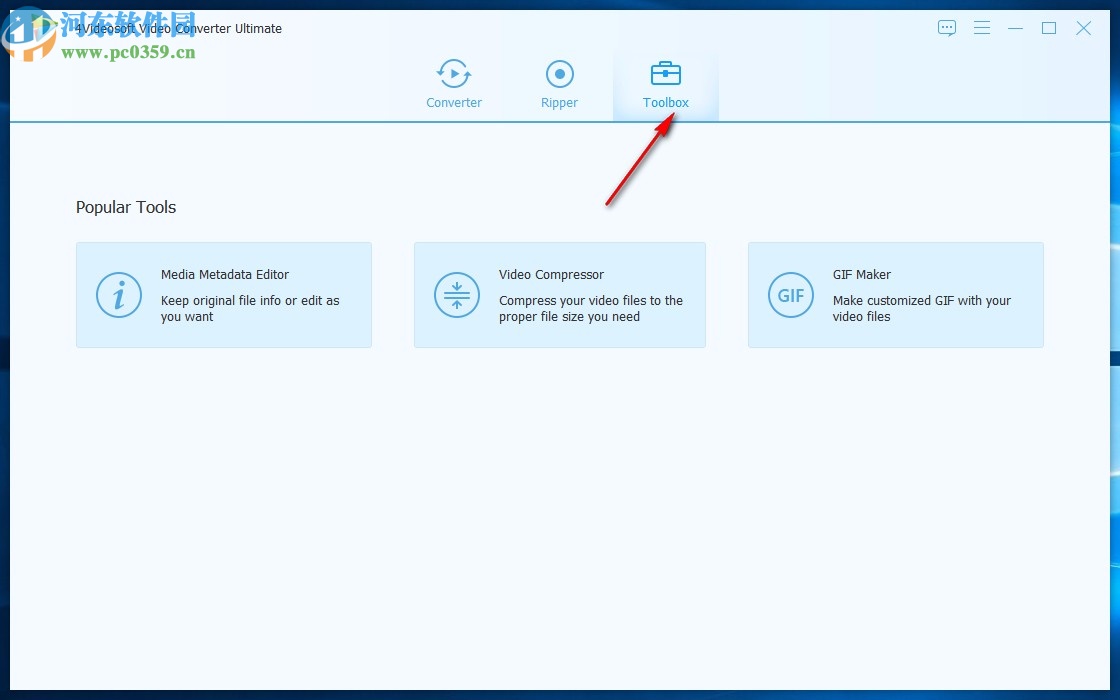1120x700 pixels.
Task: Open the Converter tab icon
Action: click(454, 74)
